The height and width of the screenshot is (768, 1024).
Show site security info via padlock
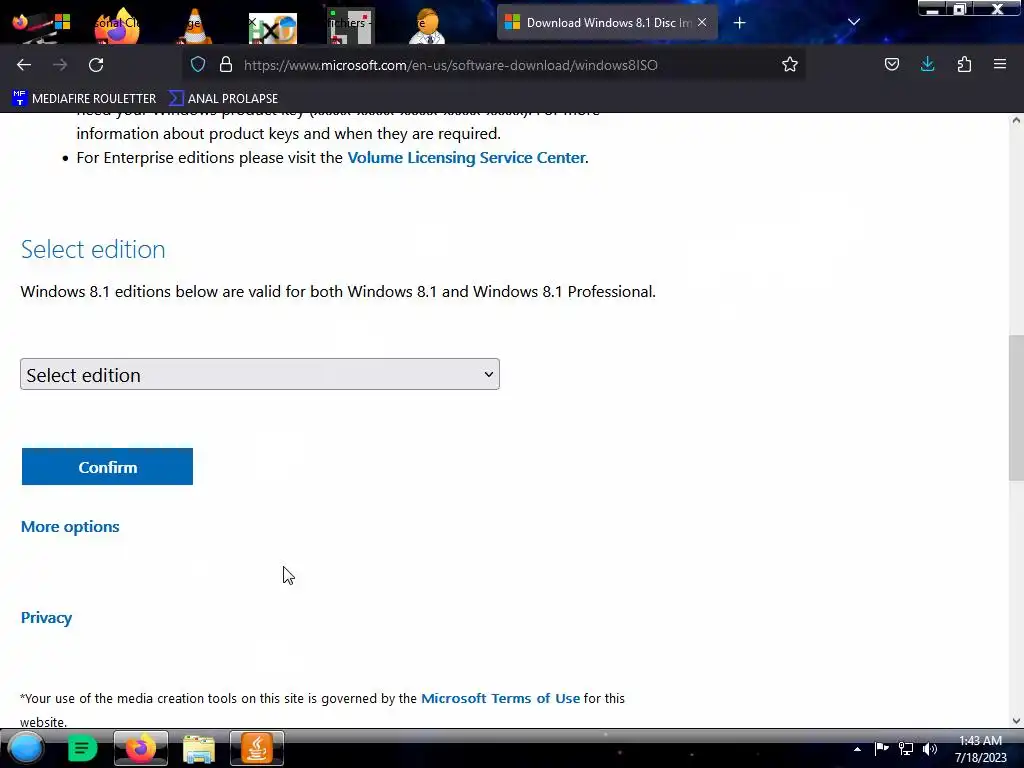pos(226,64)
